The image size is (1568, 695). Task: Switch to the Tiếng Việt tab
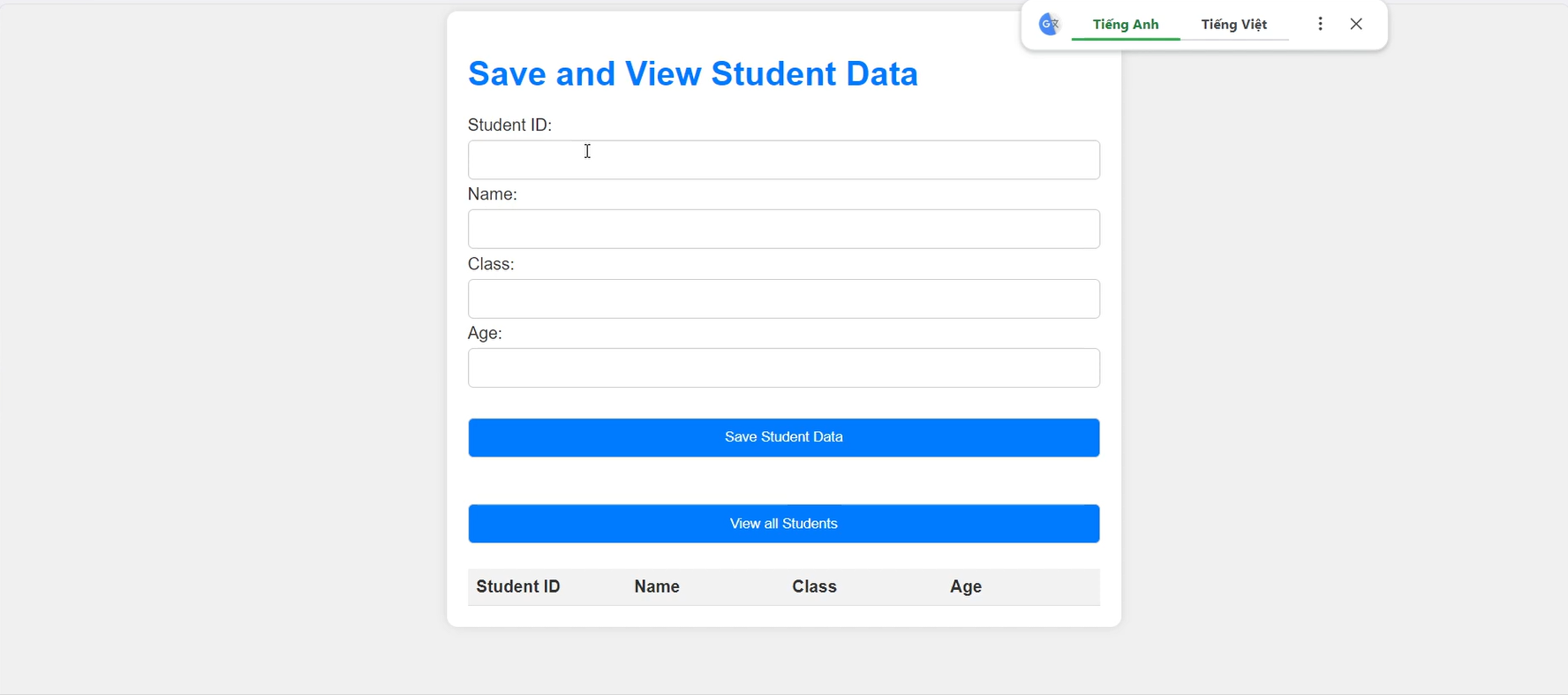pyautogui.click(x=1233, y=25)
